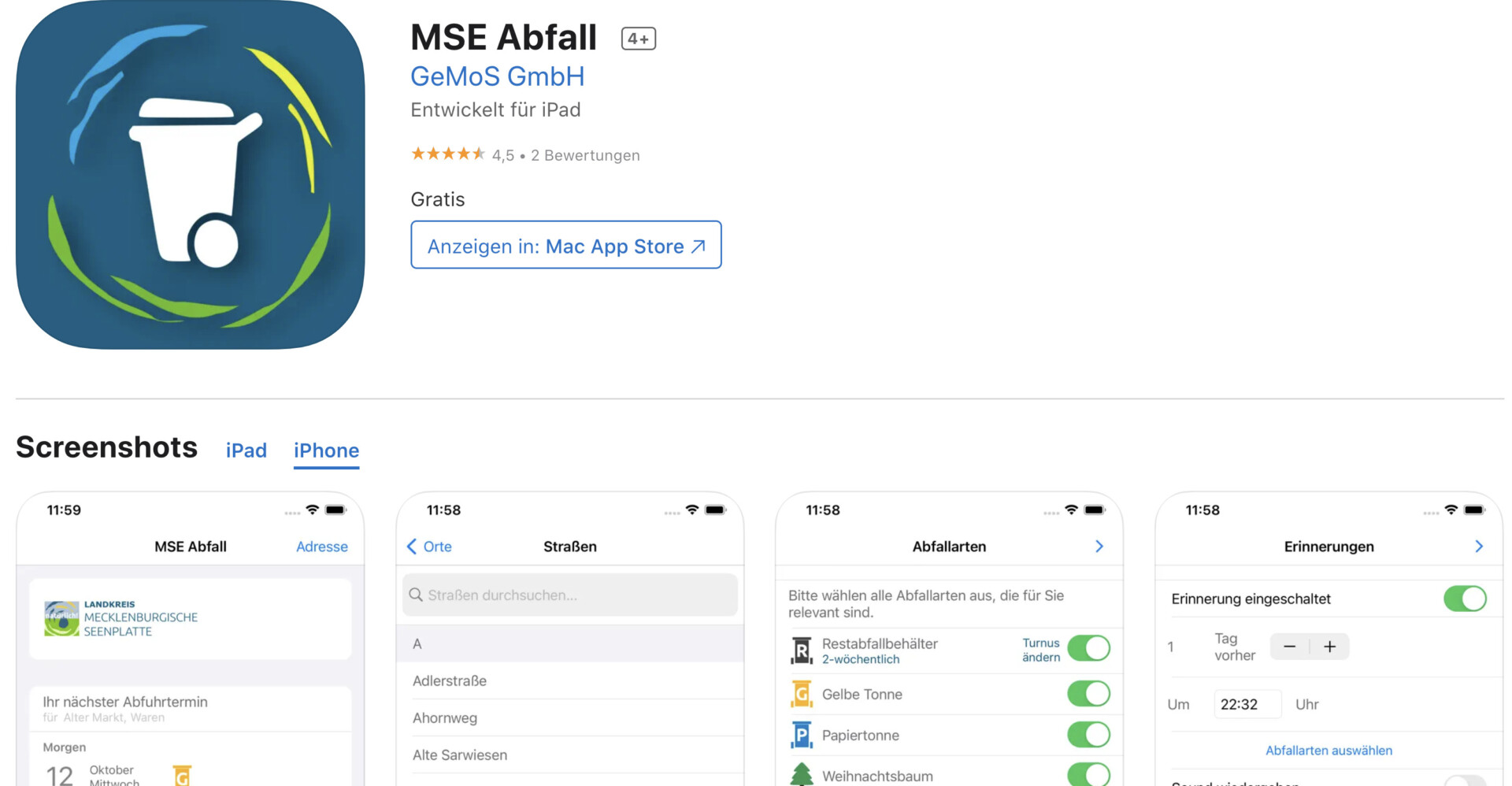Toggle the Erinnerung eingeschaltet switch
This screenshot has width=1512, height=786.
tap(1465, 599)
